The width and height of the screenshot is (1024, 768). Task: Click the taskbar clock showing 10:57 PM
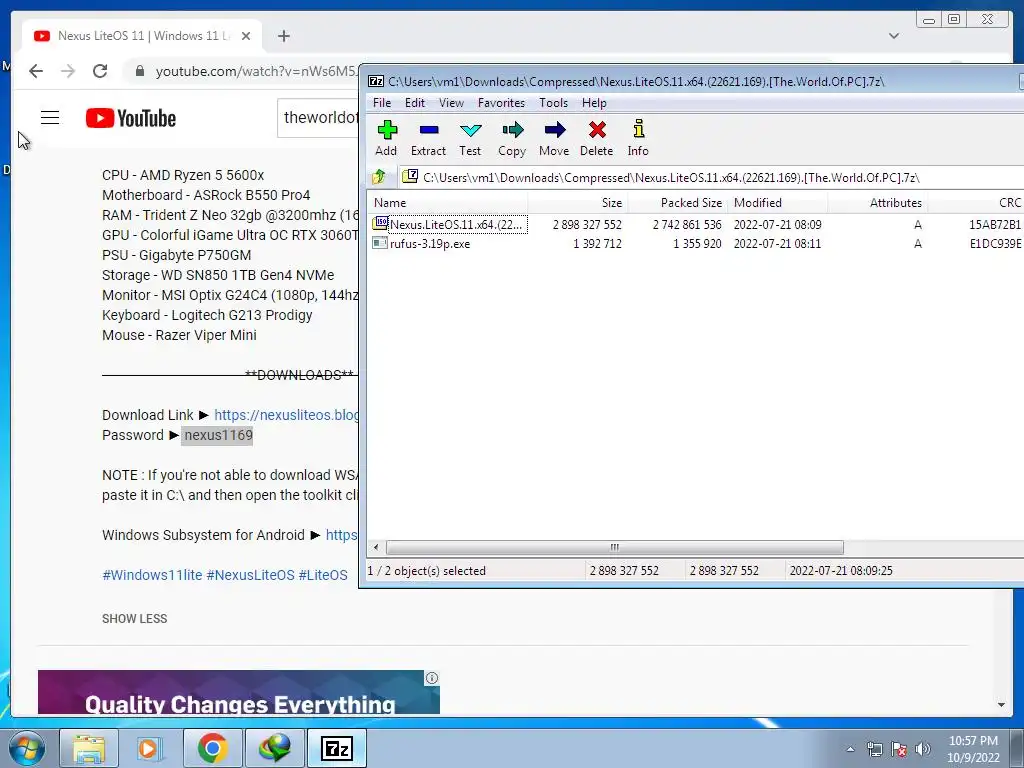tap(973, 749)
